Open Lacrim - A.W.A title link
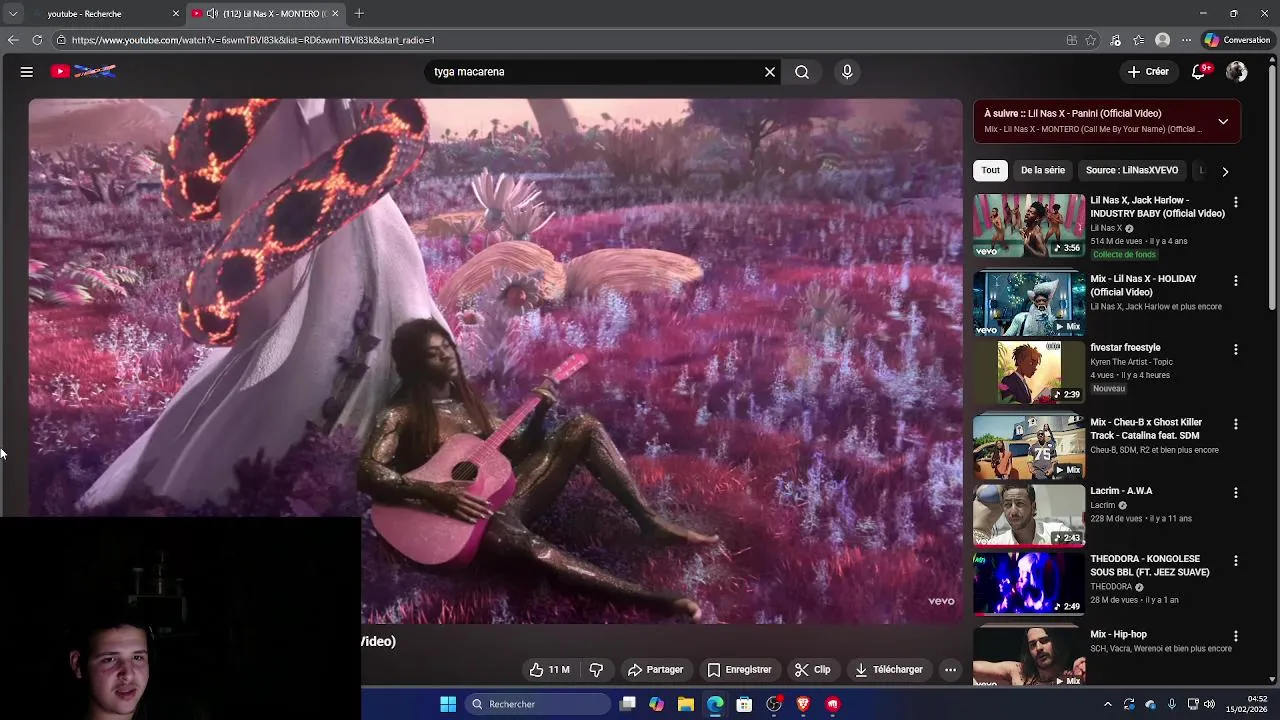 tap(1121, 491)
